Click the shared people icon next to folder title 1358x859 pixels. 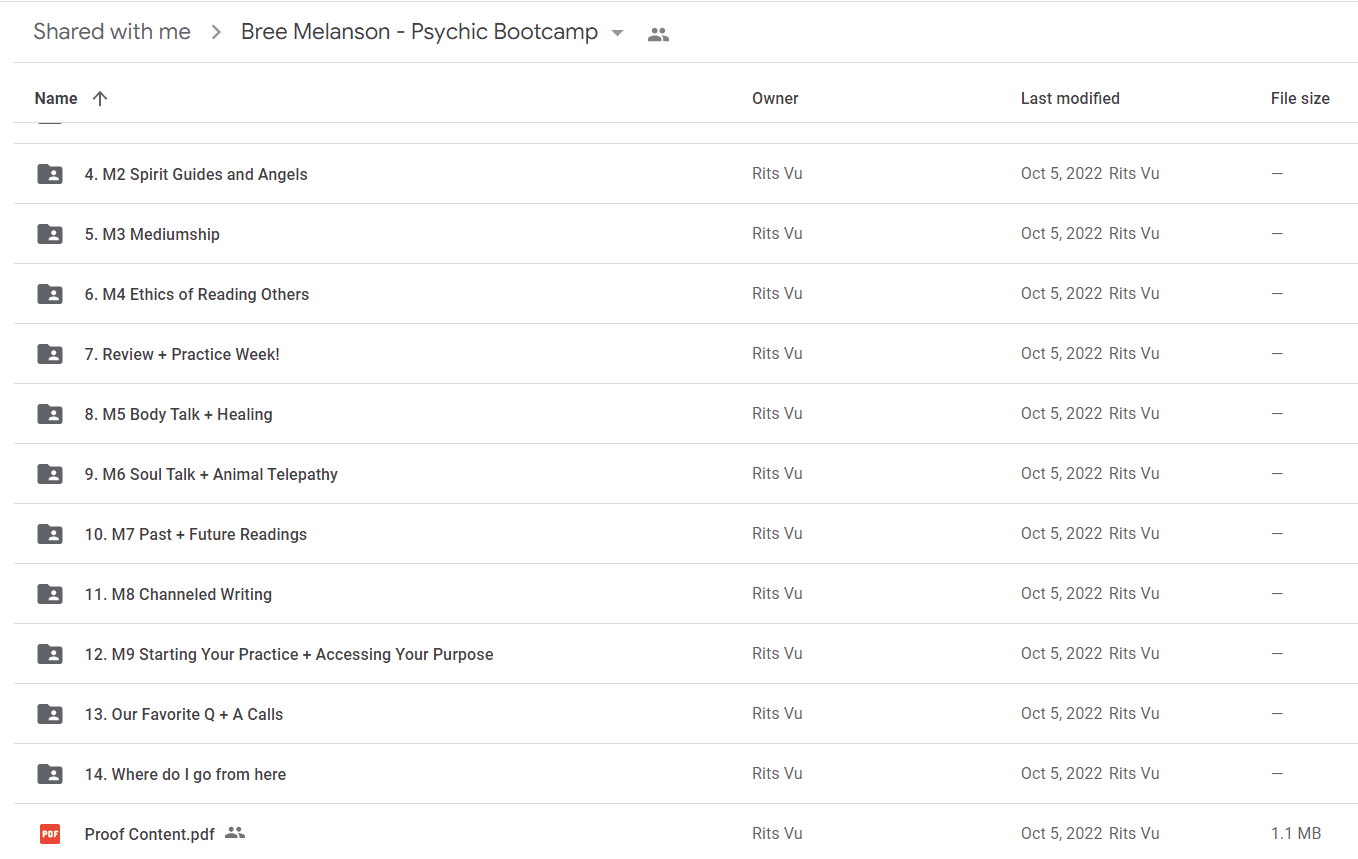click(x=658, y=33)
